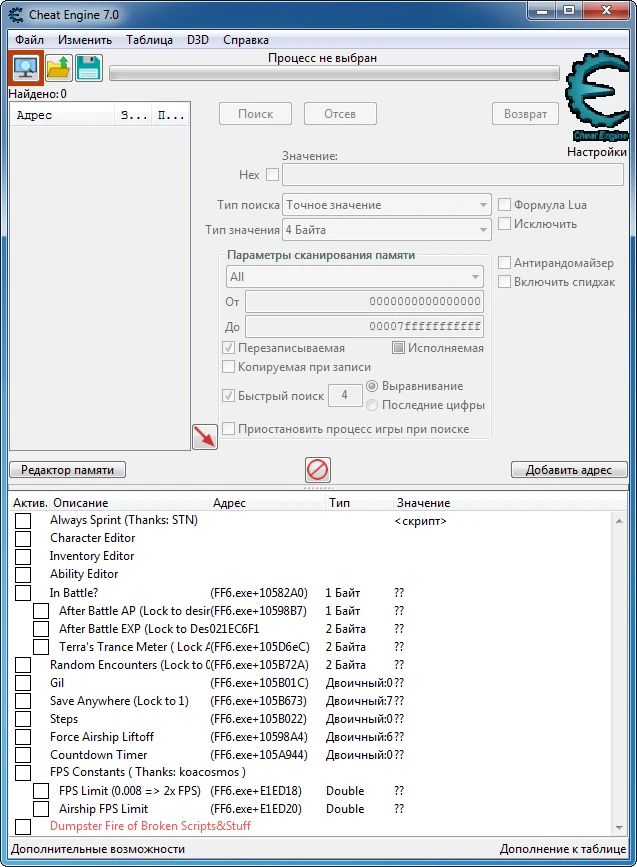The image size is (637, 867).
Task: Toggle Исполняемая checkbox
Action: pyautogui.click(x=398, y=348)
